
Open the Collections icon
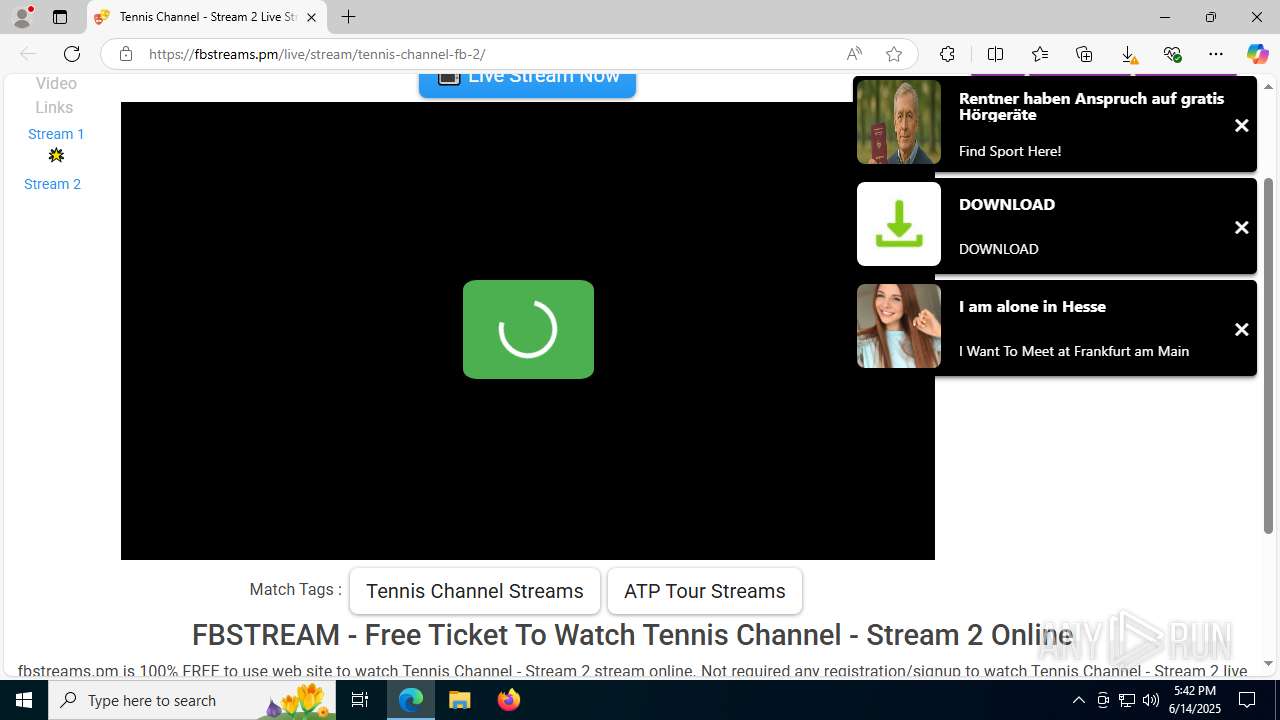(1084, 54)
